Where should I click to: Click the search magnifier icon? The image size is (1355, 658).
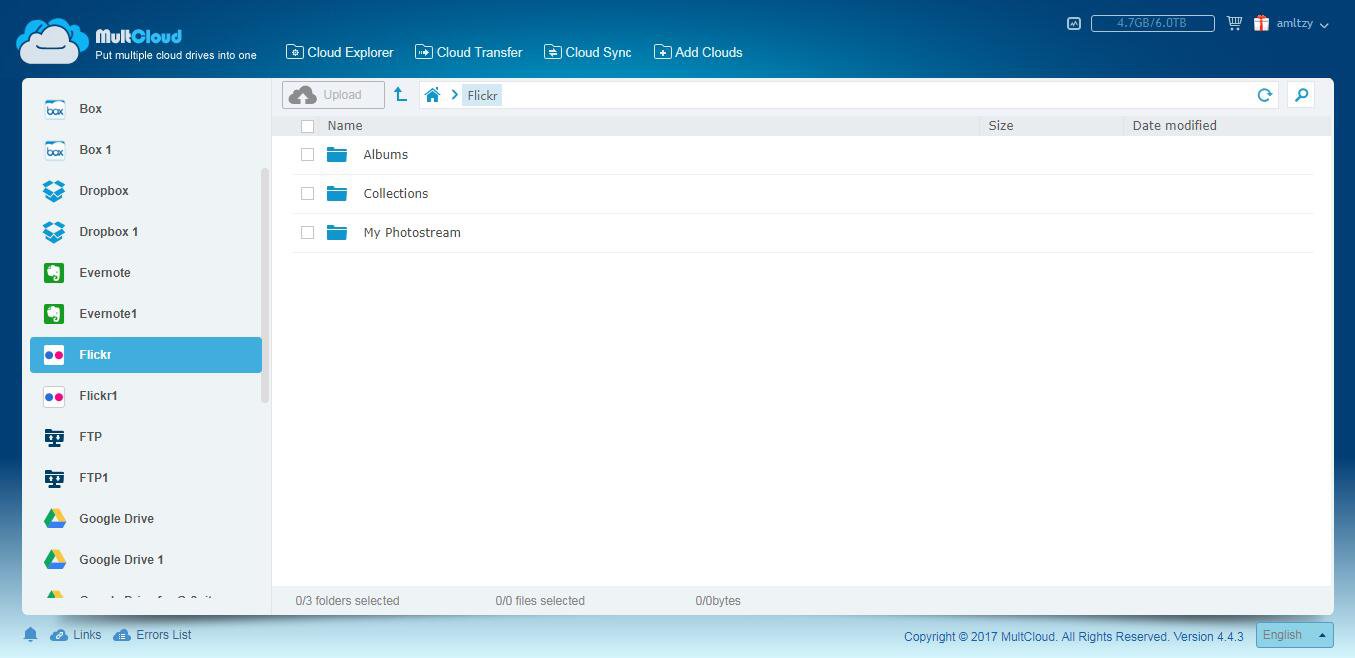[x=1301, y=95]
